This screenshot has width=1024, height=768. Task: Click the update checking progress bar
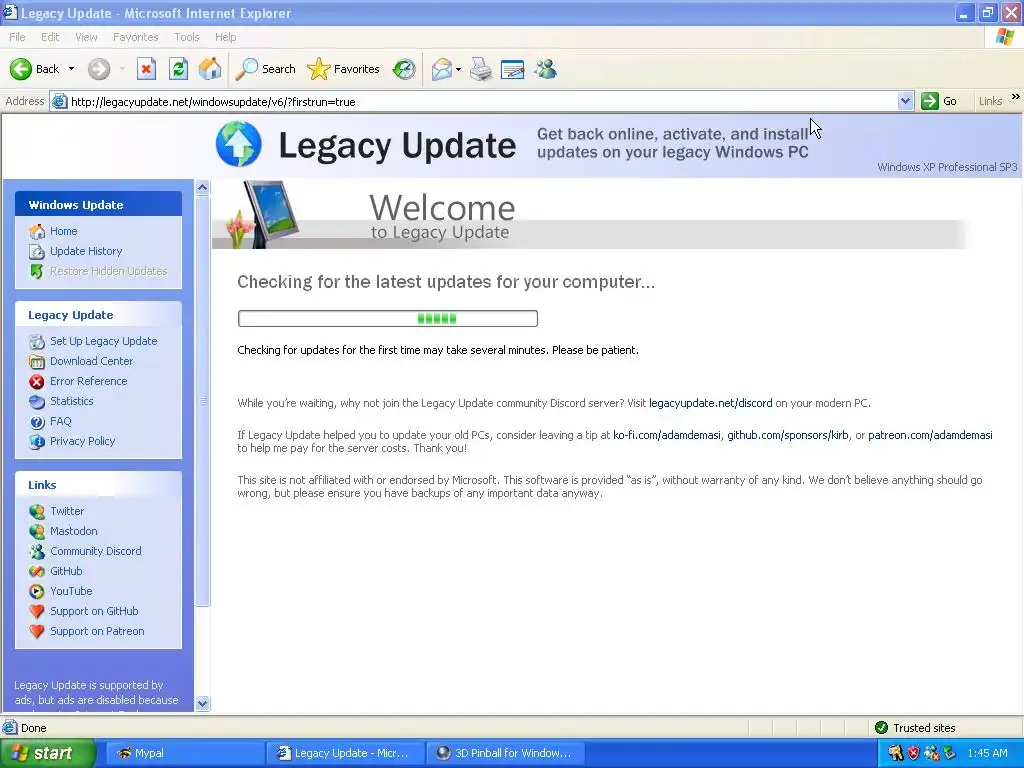click(388, 319)
